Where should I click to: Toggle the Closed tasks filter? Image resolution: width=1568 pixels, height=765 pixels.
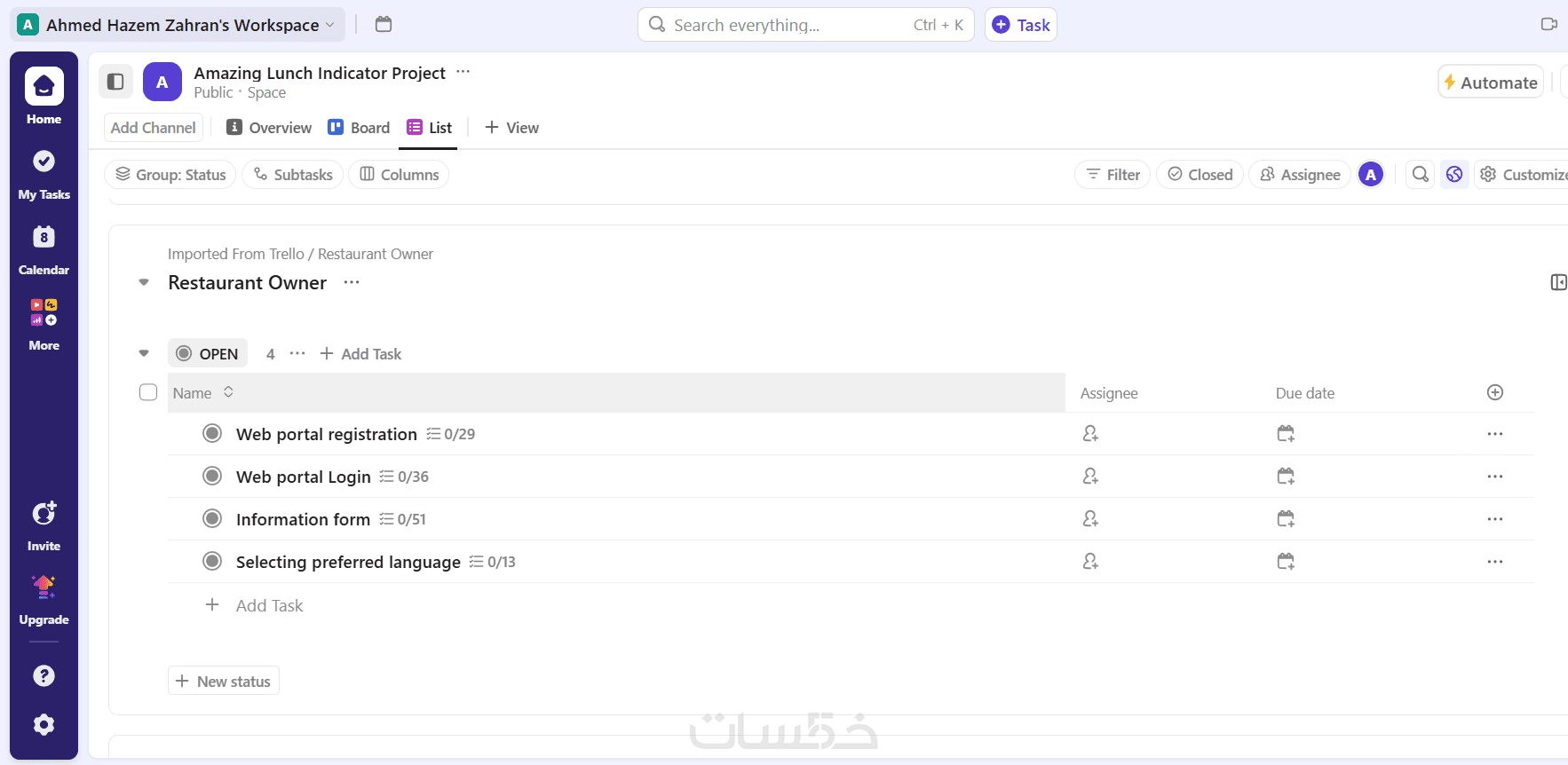click(x=1200, y=175)
